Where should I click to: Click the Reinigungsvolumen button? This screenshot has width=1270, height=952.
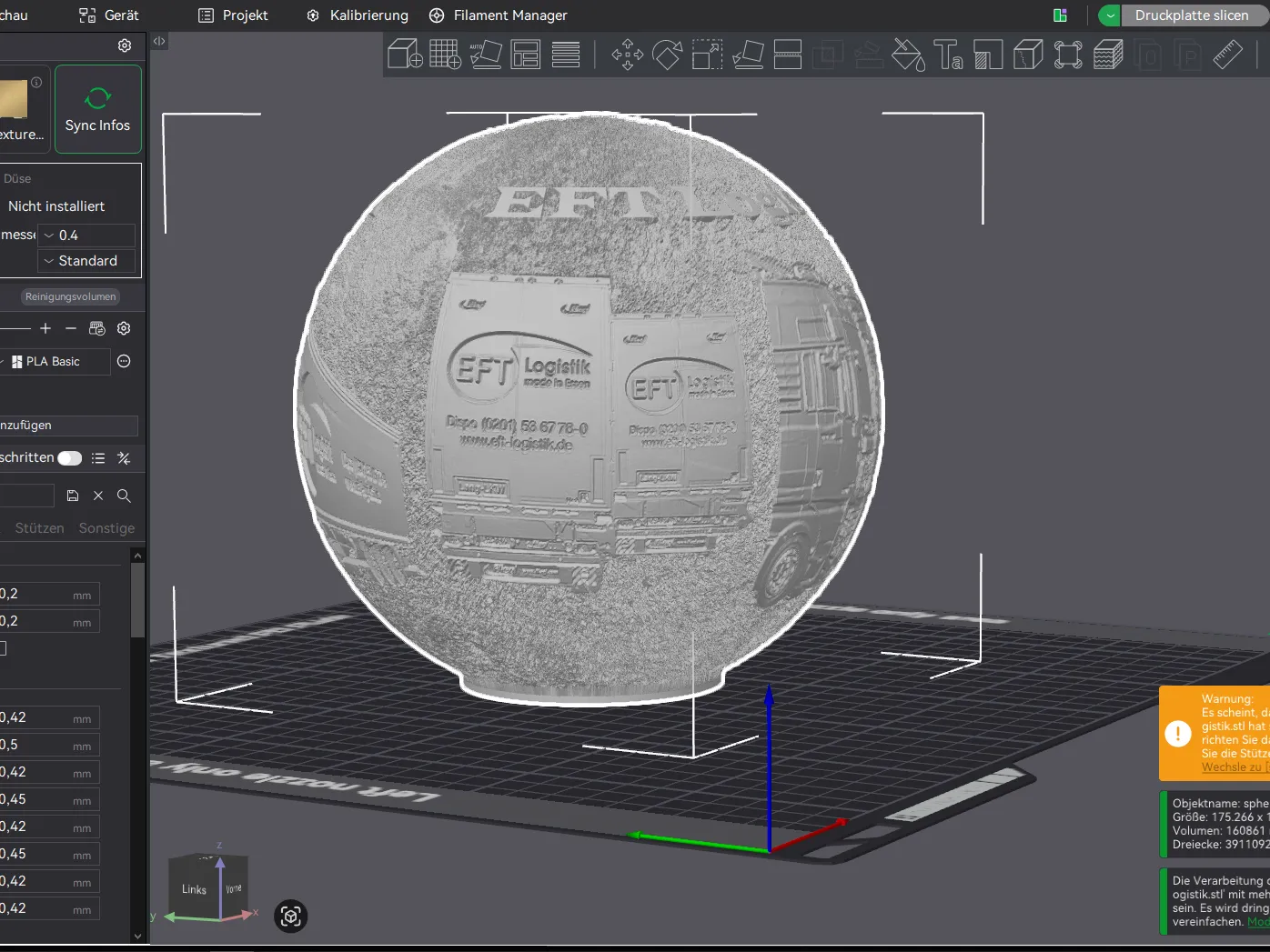[71, 296]
